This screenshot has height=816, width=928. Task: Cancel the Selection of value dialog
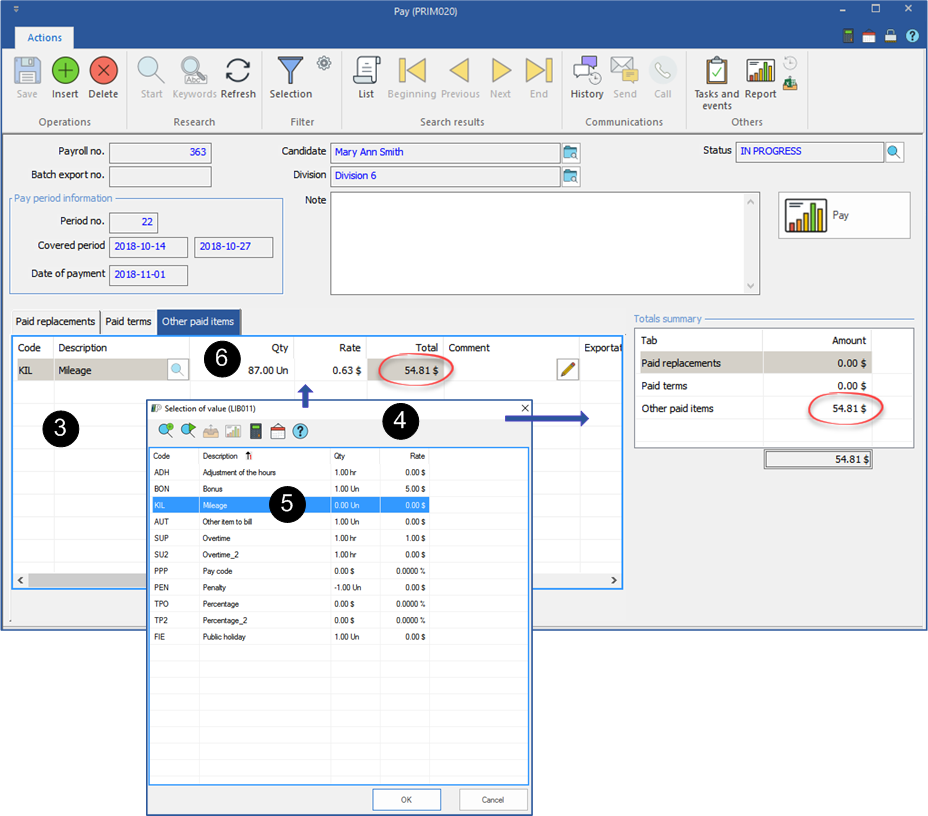(492, 800)
